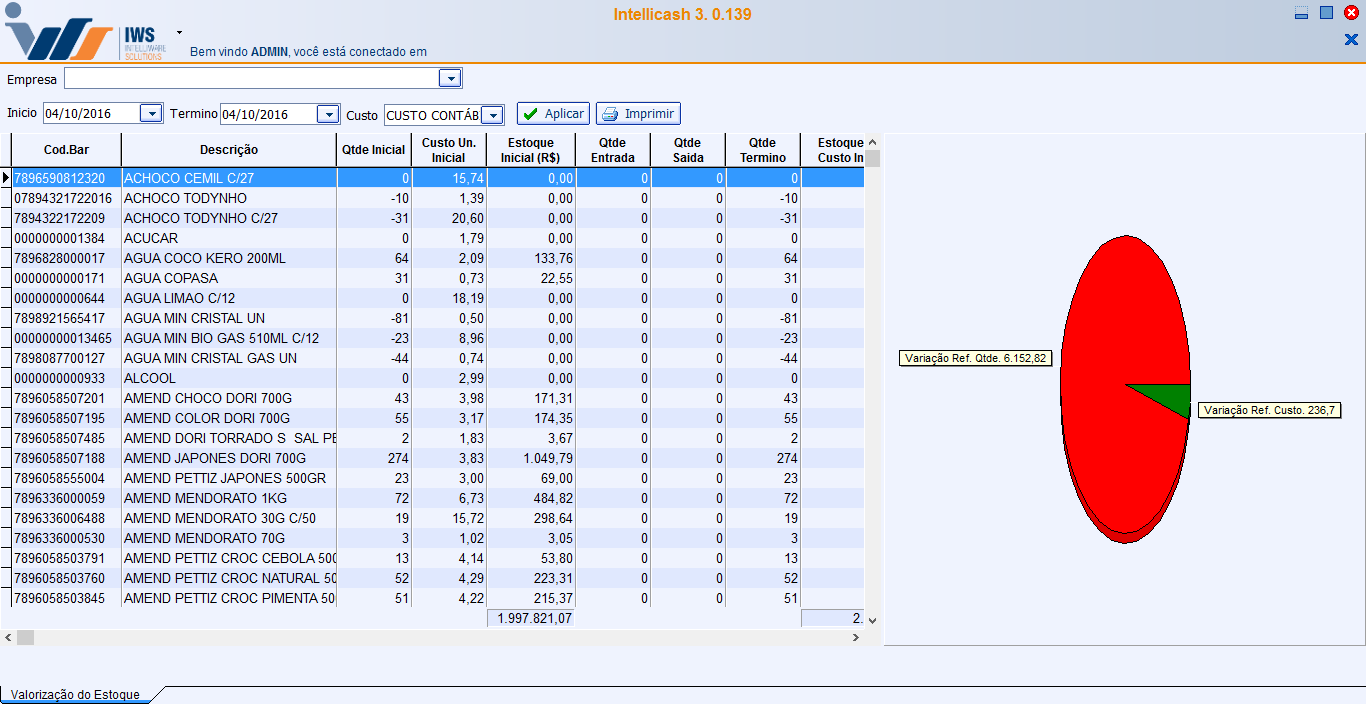This screenshot has width=1366, height=704.
Task: Click the Variação Ref. Custo chart label
Action: (1268, 410)
